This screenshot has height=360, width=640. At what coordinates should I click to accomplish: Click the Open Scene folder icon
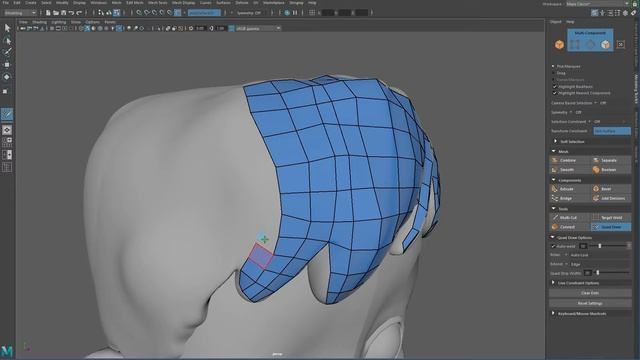click(56, 13)
